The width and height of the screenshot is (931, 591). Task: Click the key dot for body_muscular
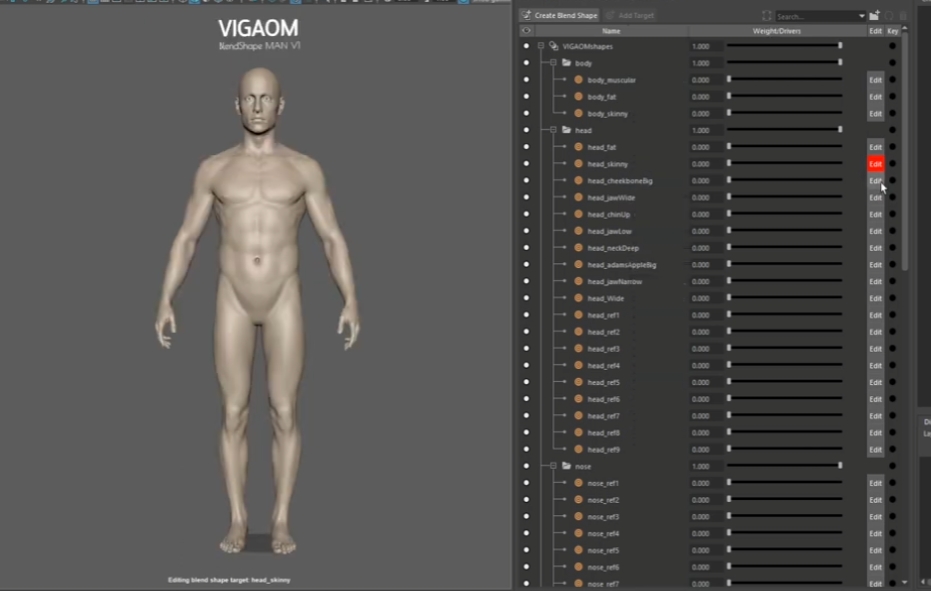click(x=892, y=80)
